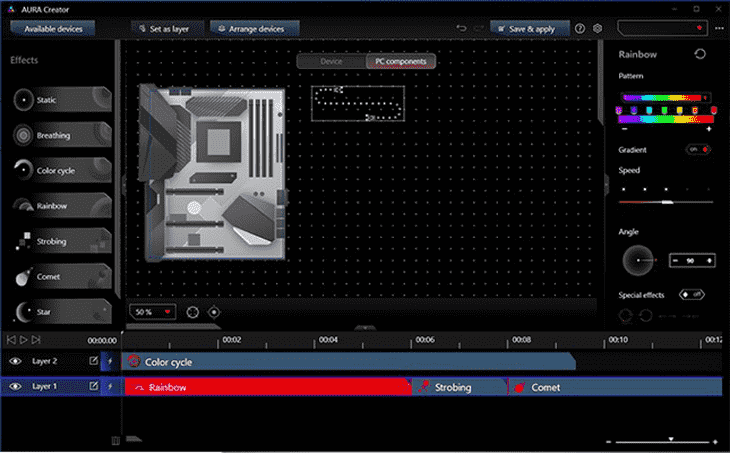730x453 pixels.
Task: Click the Set as layer button
Action: (x=168, y=29)
